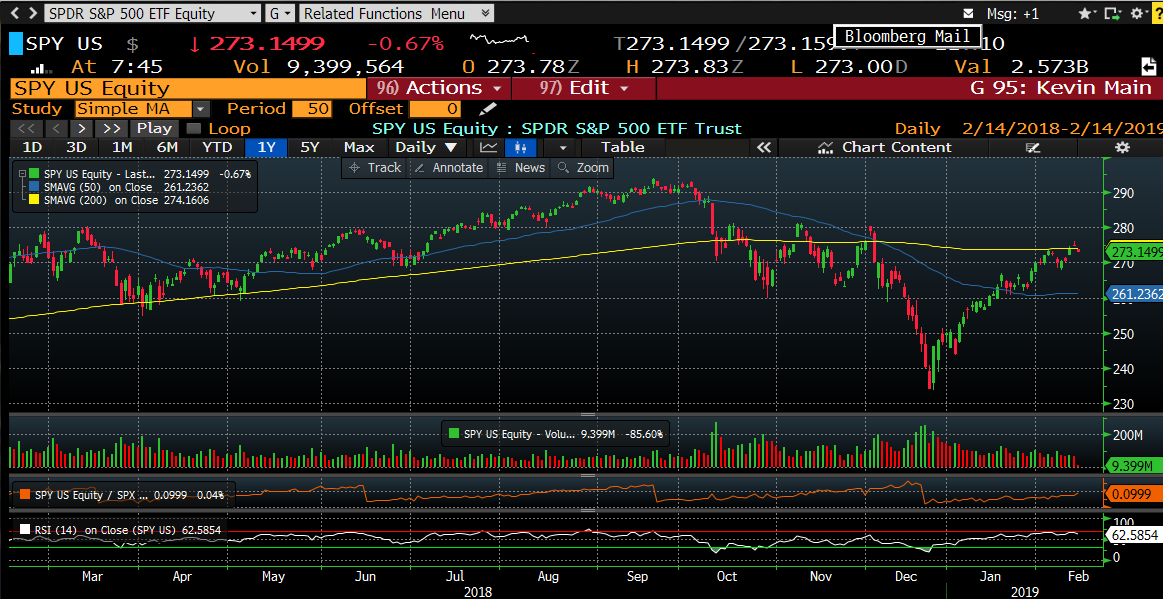Click the export screen icon
The width and height of the screenshot is (1163, 599).
tap(1112, 13)
